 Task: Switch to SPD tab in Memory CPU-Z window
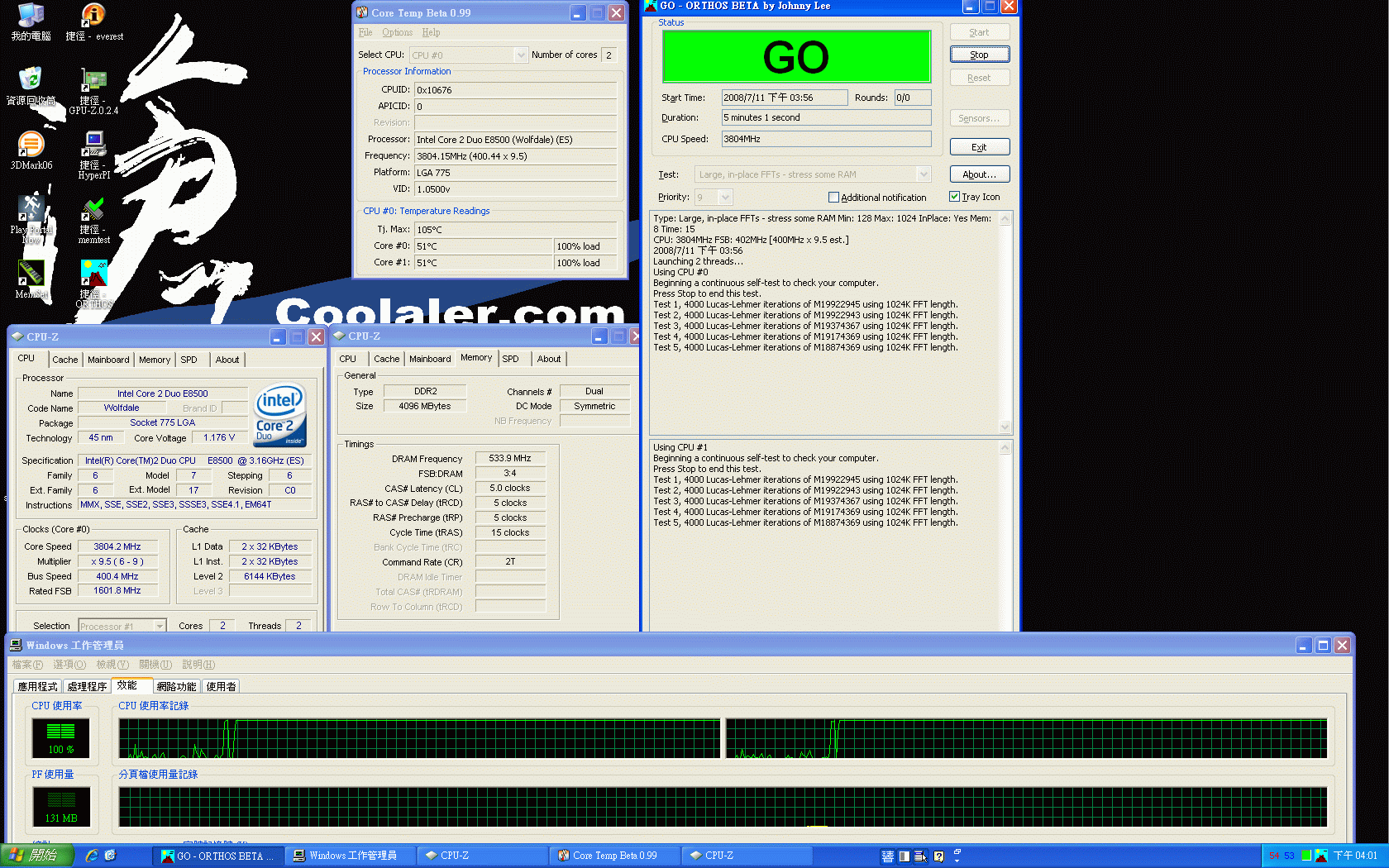point(511,359)
